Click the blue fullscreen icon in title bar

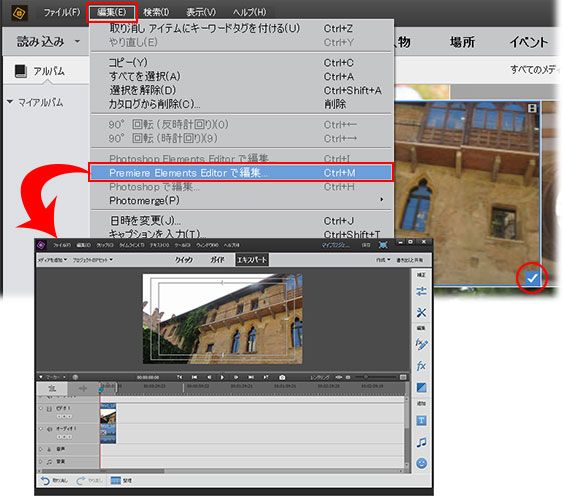tap(383, 245)
